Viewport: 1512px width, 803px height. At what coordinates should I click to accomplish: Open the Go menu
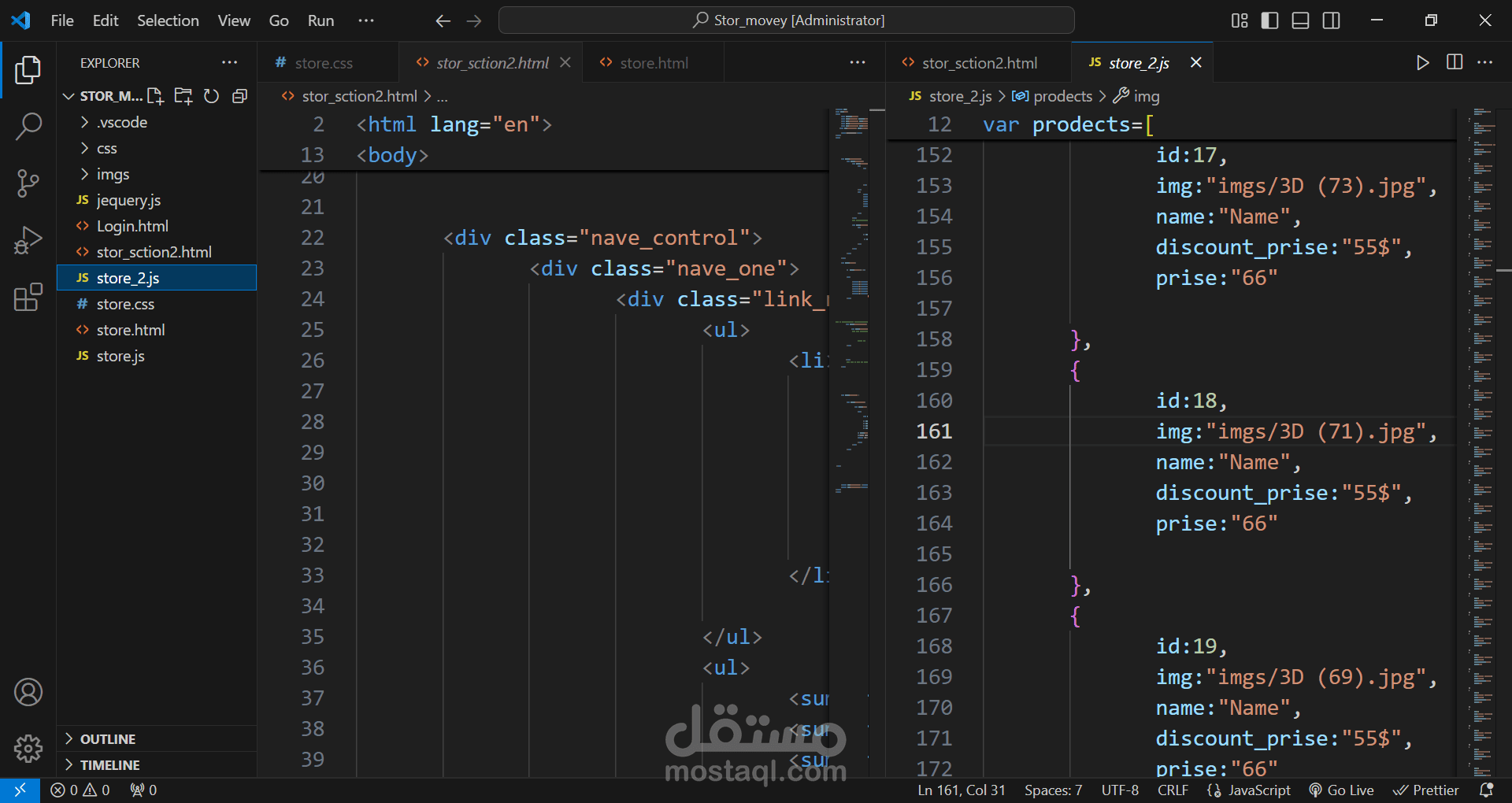[279, 20]
